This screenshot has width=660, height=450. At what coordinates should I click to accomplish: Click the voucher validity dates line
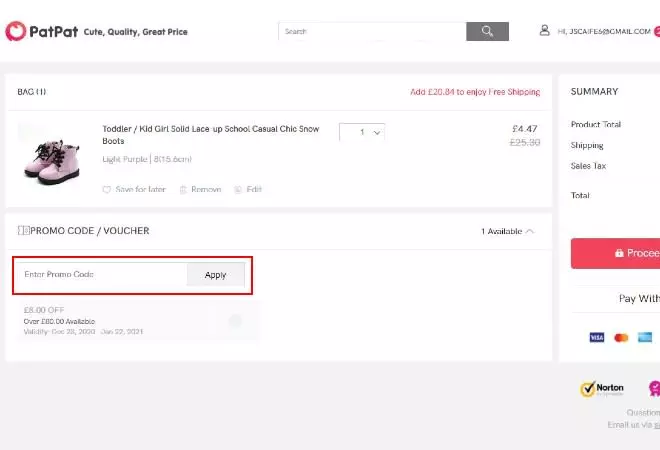[83, 332]
